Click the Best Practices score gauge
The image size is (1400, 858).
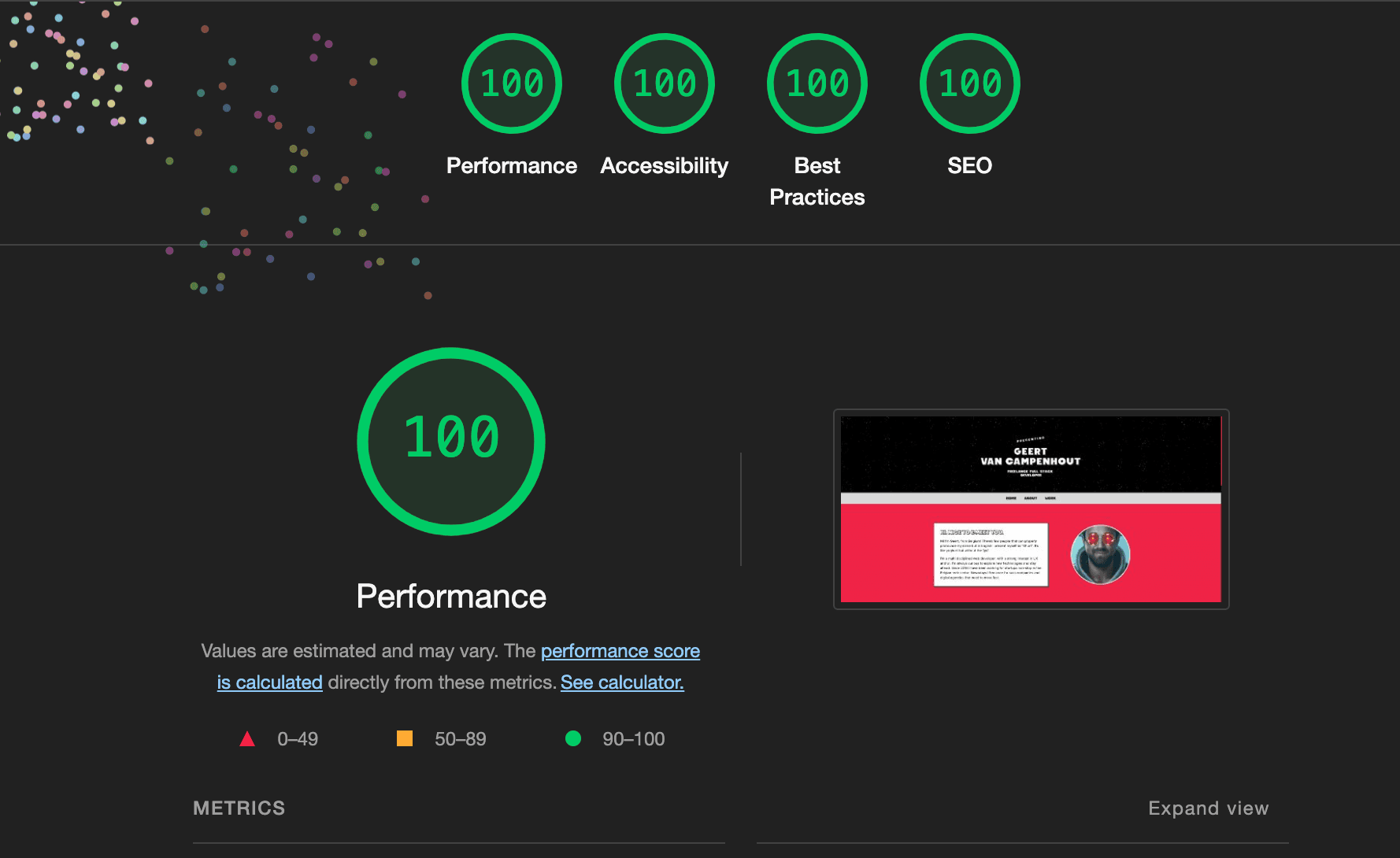pyautogui.click(x=817, y=83)
